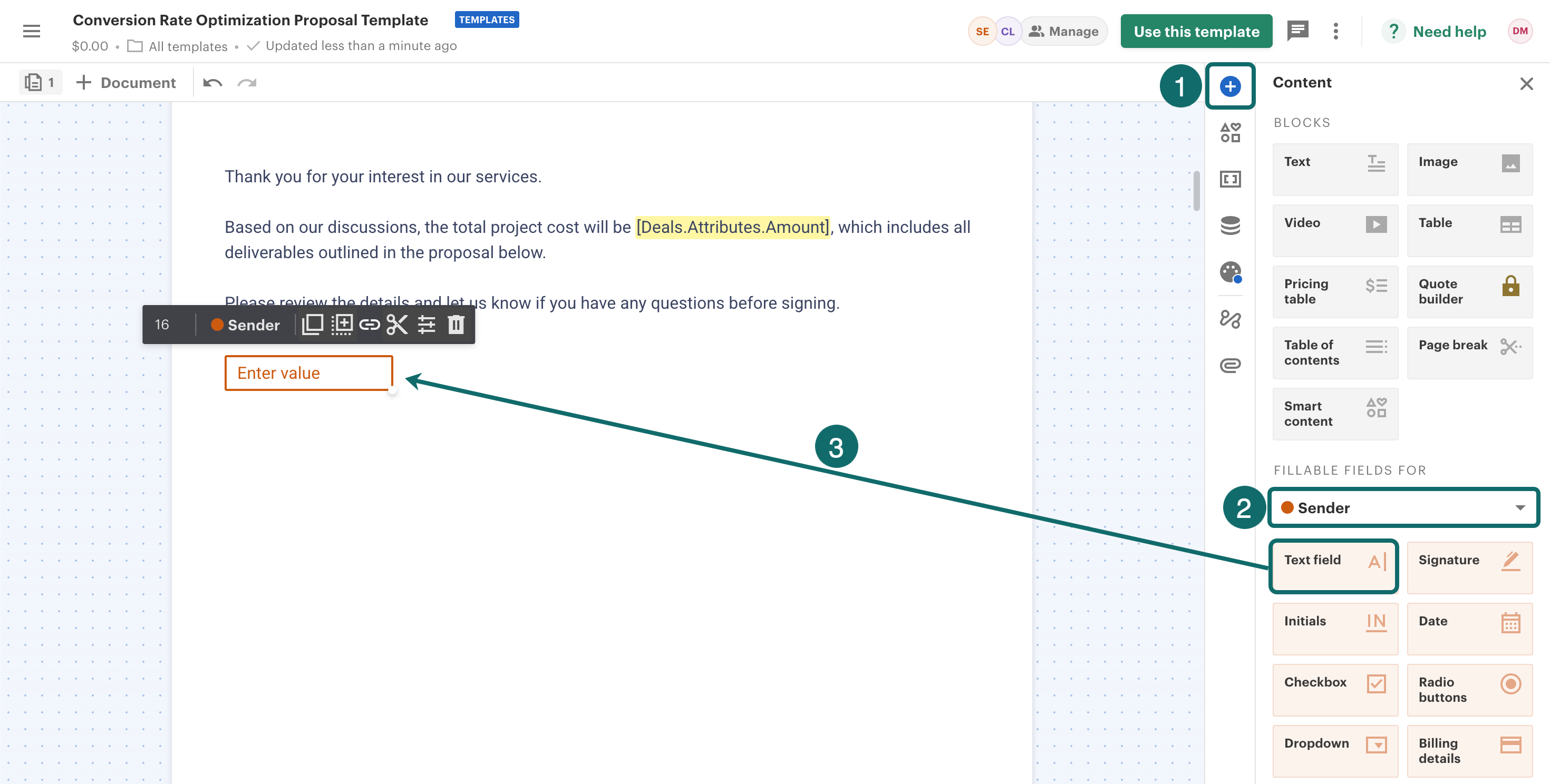
Task: Click the undo arrow
Action: point(212,83)
